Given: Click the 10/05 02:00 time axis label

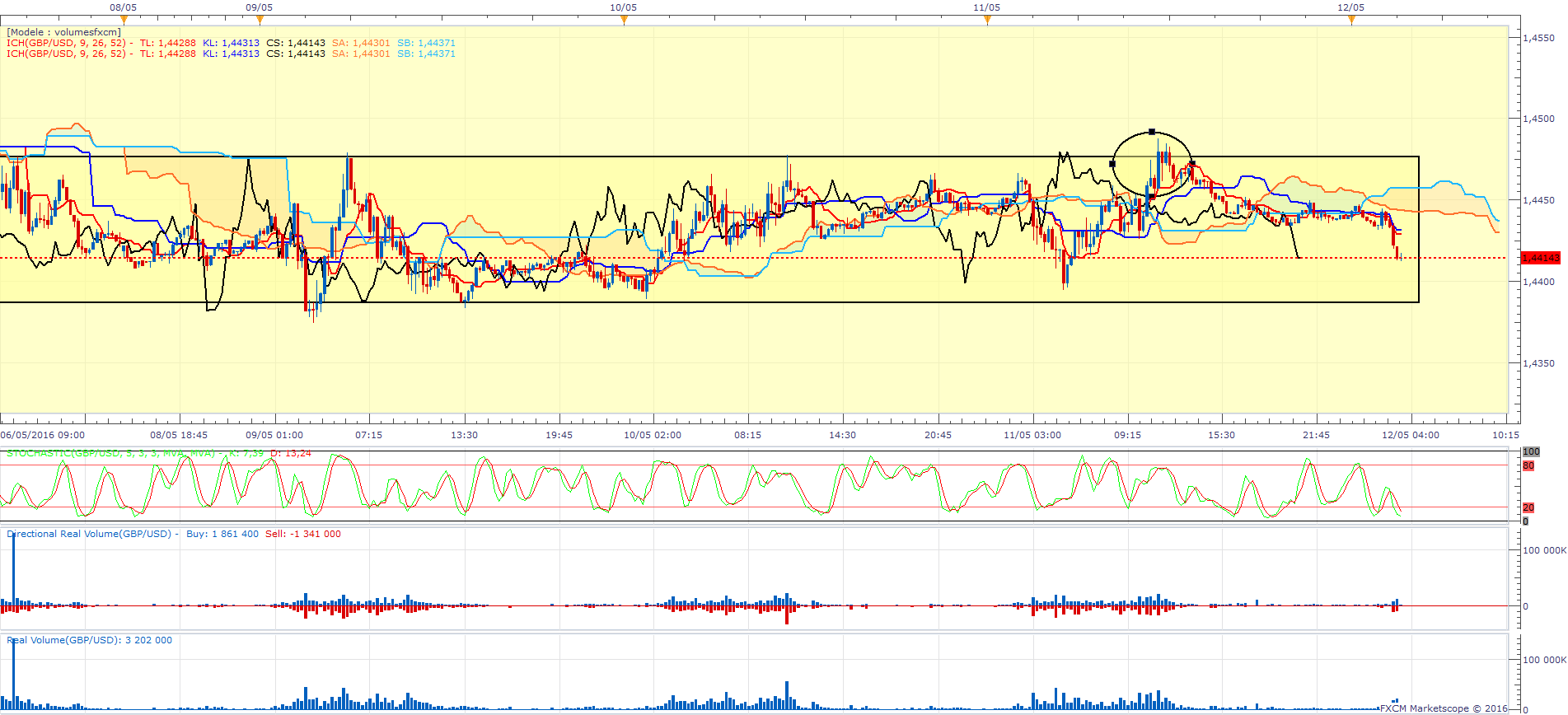Looking at the screenshot, I should click(x=653, y=435).
